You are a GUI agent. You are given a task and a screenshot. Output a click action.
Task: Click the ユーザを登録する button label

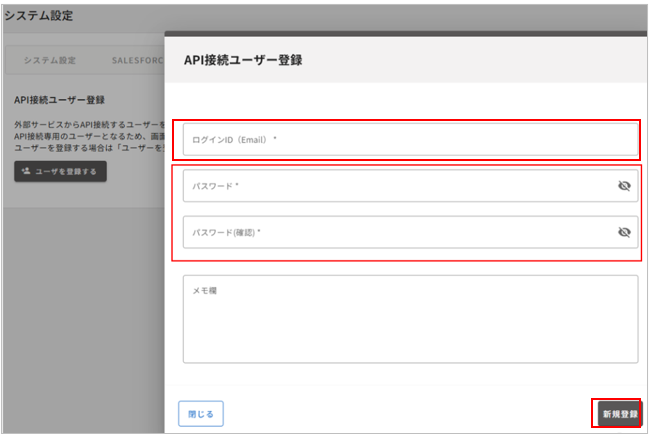point(66,172)
